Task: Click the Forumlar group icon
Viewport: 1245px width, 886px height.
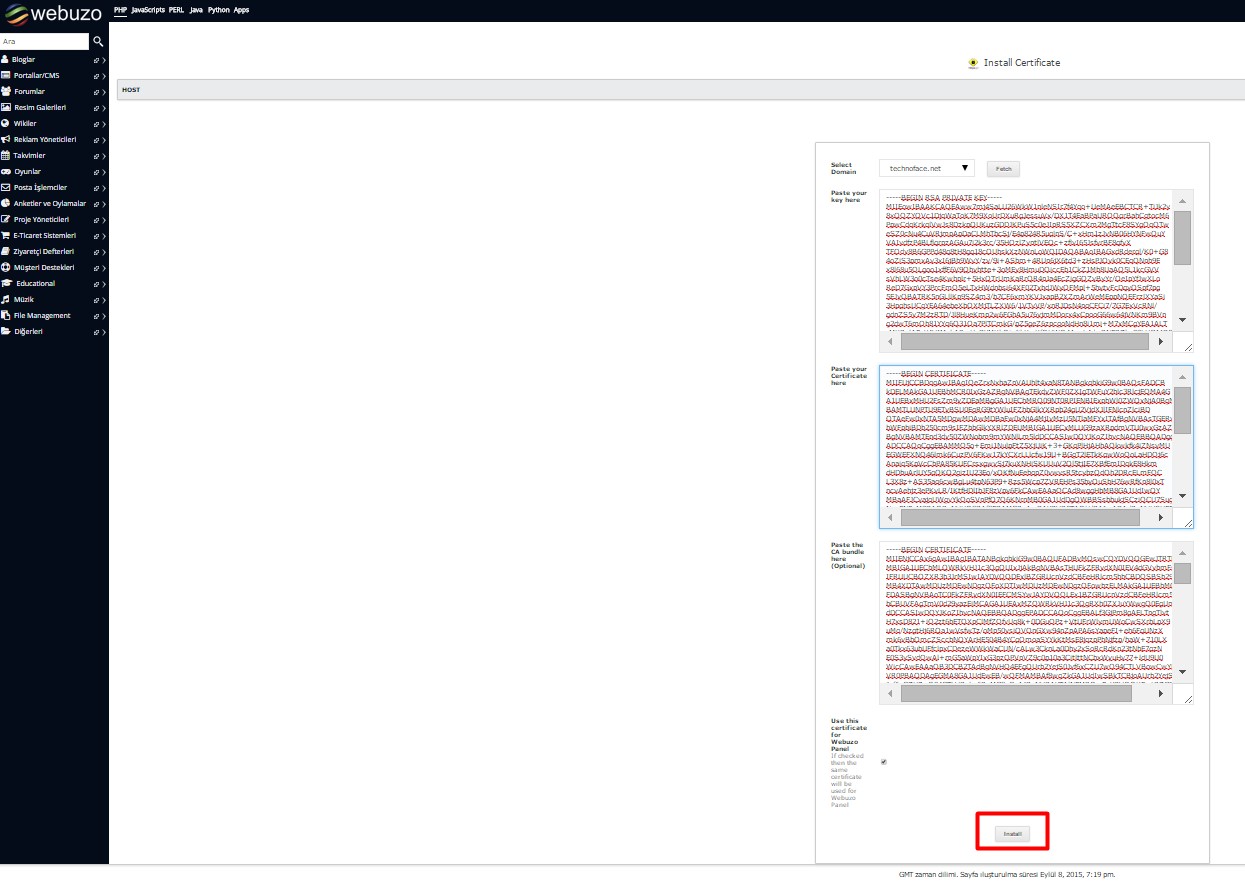Action: 6,91
